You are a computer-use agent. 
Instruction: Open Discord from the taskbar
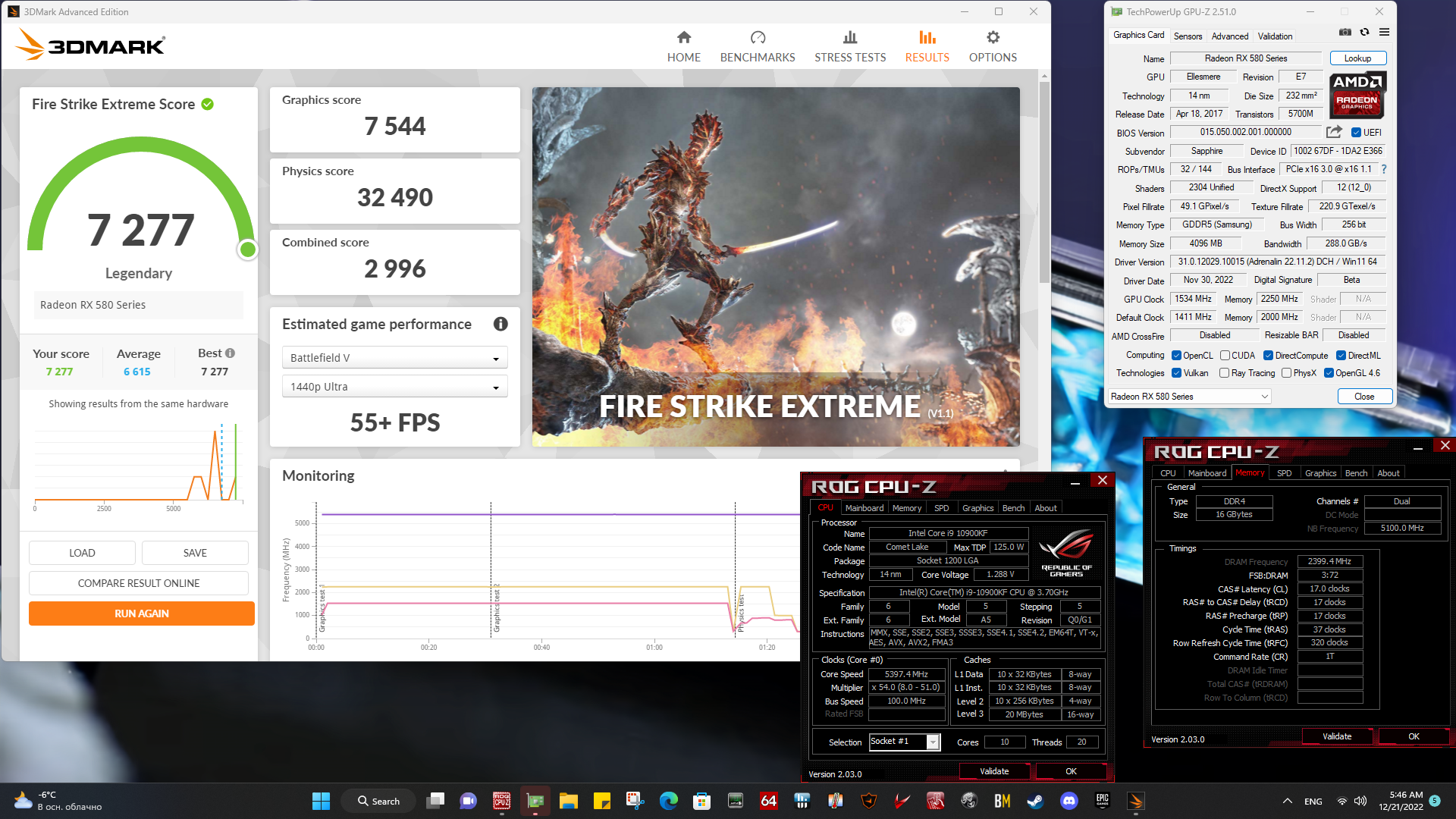pyautogui.click(x=1068, y=801)
